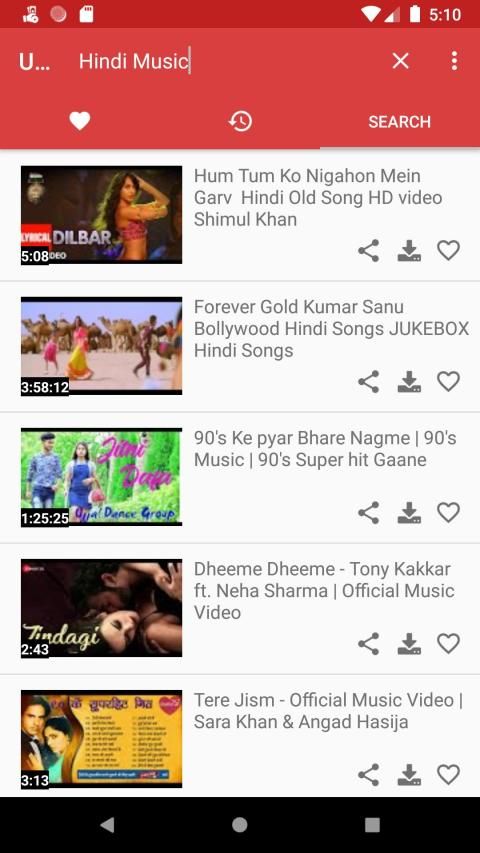Download 90's Ke pyar Bhare Nagme video

point(409,513)
